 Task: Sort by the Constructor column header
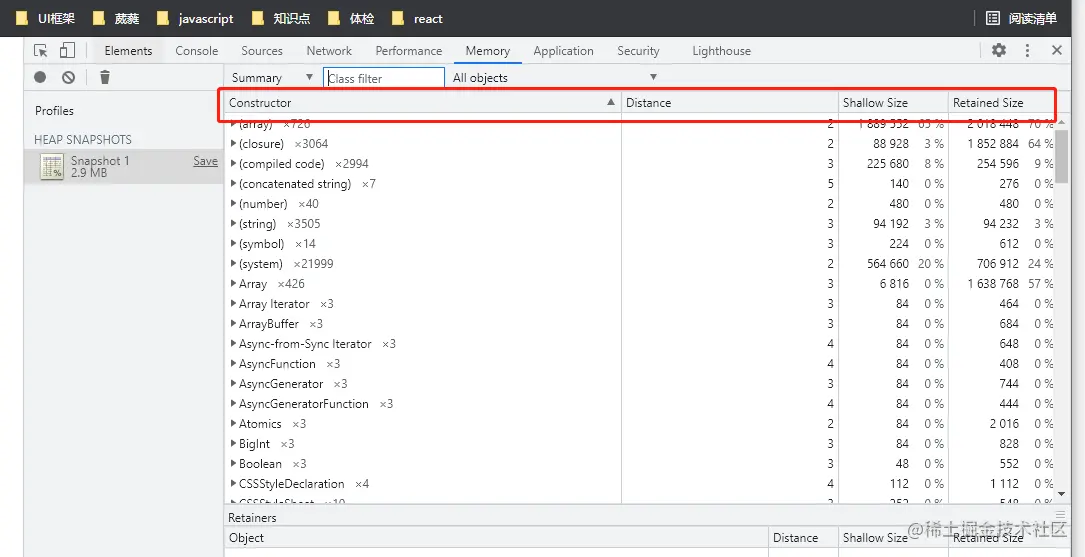(x=423, y=102)
